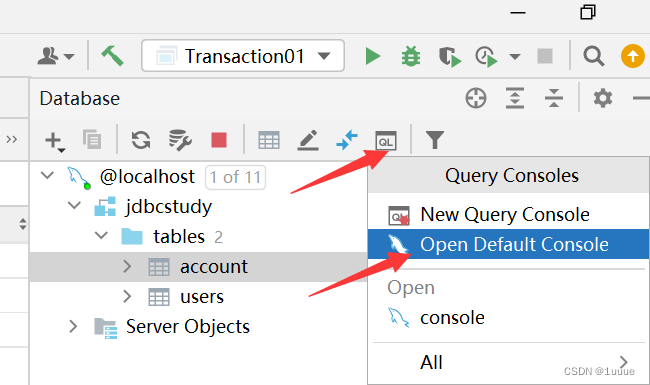Open the All submenu in Query Consoles
650x385 pixels.
point(508,362)
